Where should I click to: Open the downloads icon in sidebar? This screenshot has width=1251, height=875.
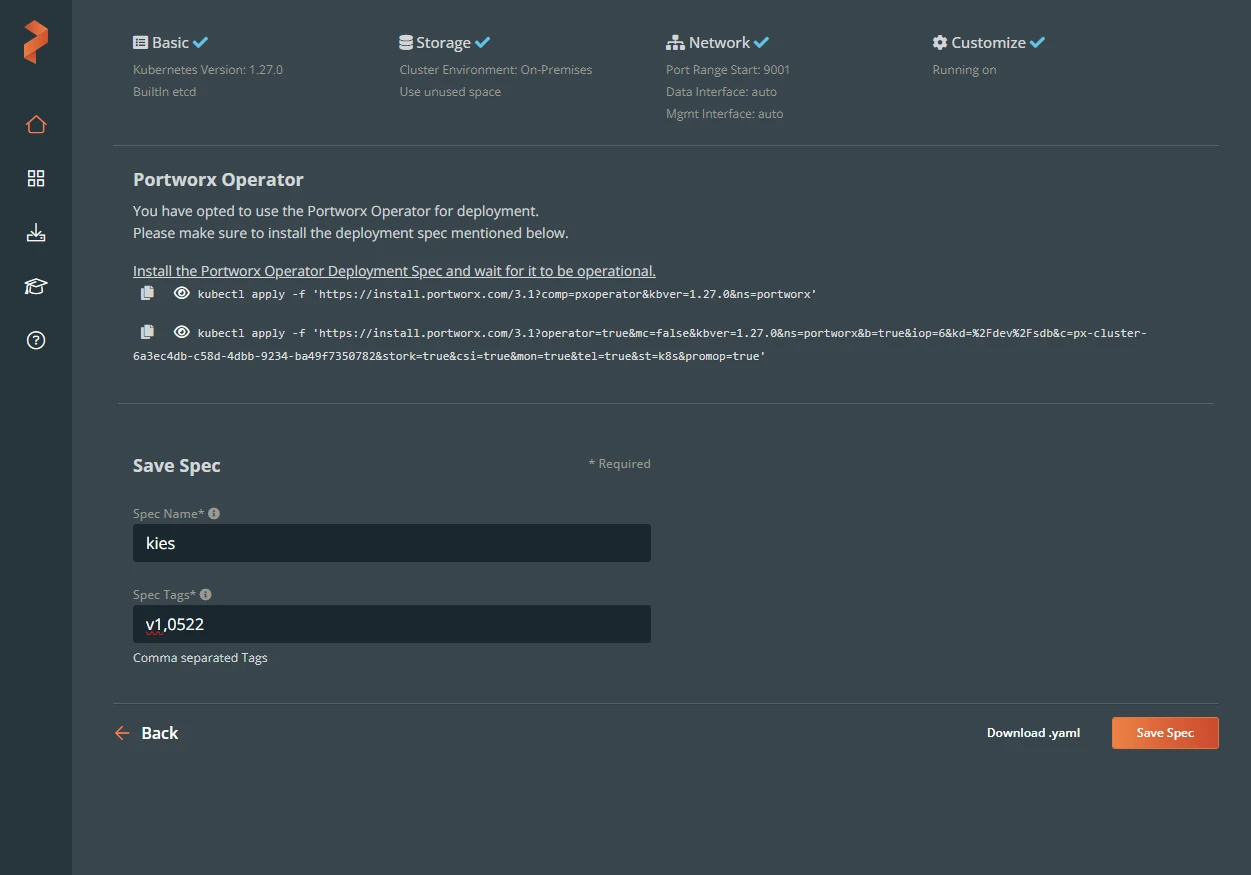[36, 233]
